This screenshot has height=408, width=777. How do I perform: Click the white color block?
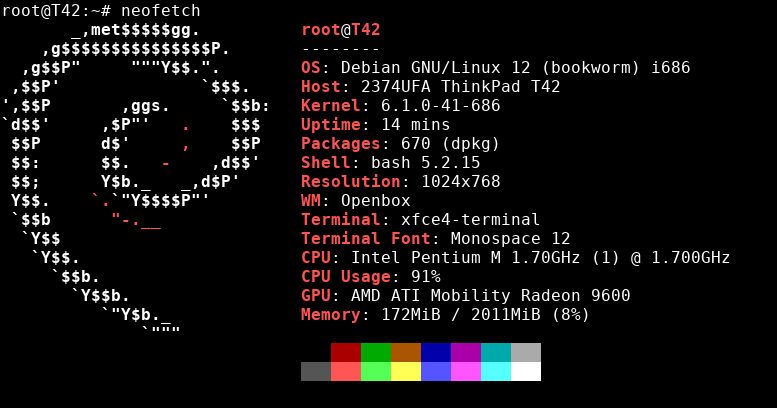[x=526, y=371]
